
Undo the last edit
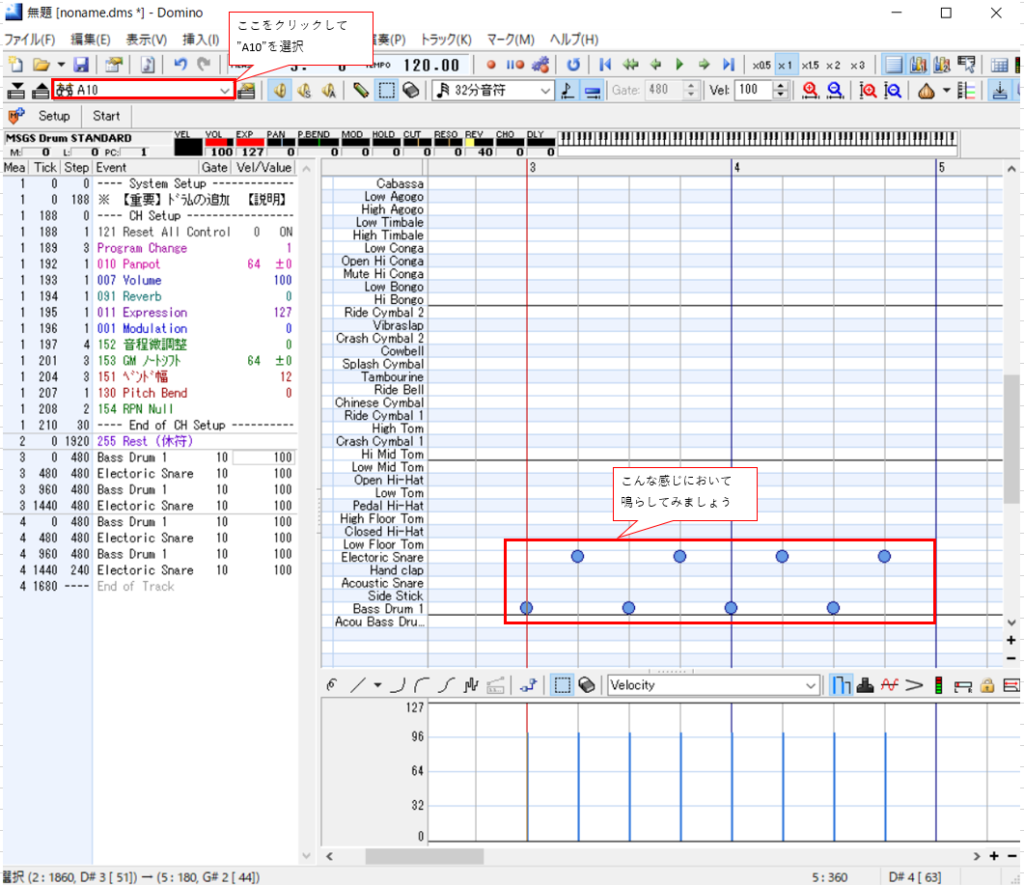(x=180, y=65)
